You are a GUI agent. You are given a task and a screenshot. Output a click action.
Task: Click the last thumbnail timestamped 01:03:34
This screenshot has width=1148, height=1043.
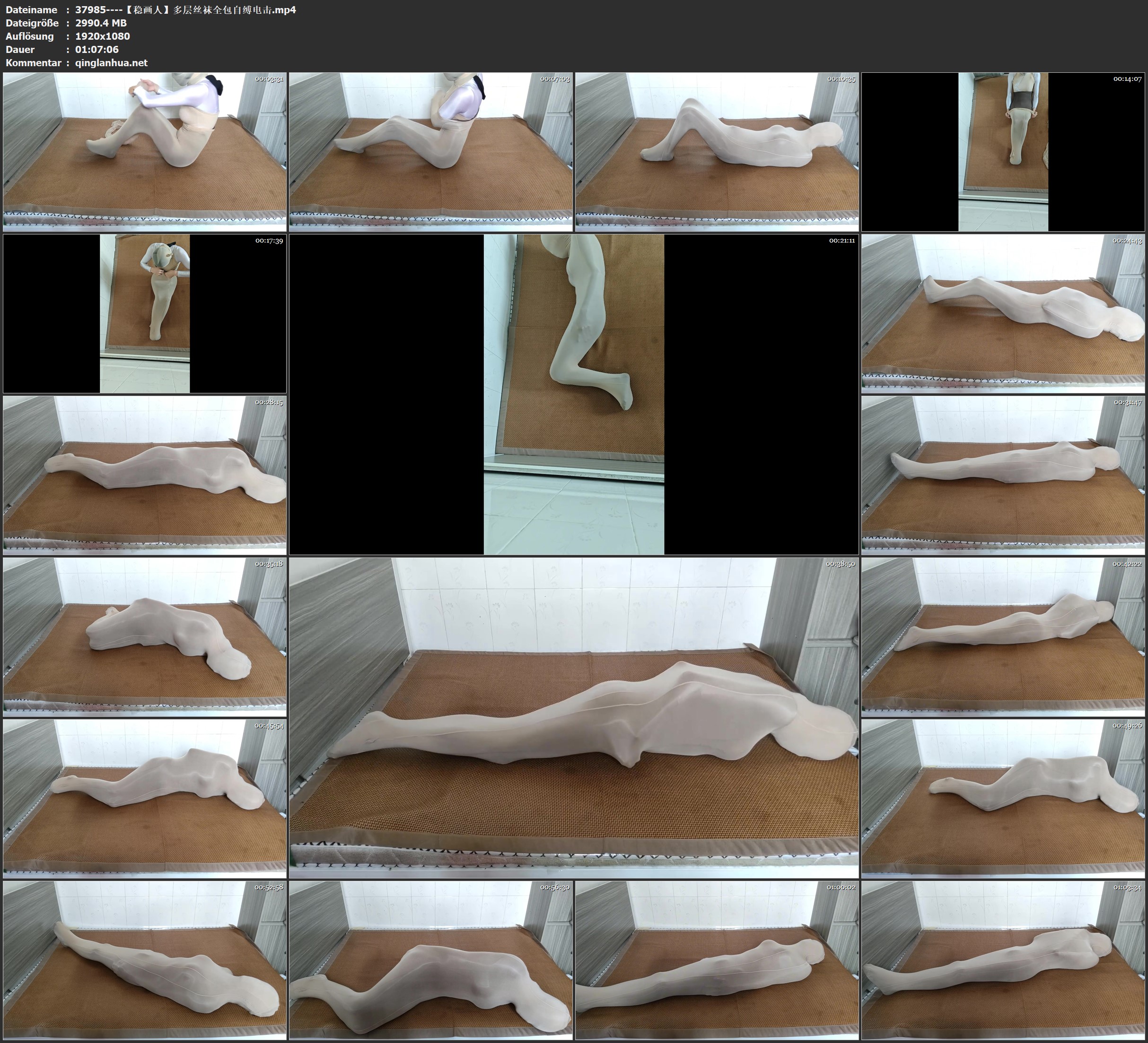tap(1003, 960)
